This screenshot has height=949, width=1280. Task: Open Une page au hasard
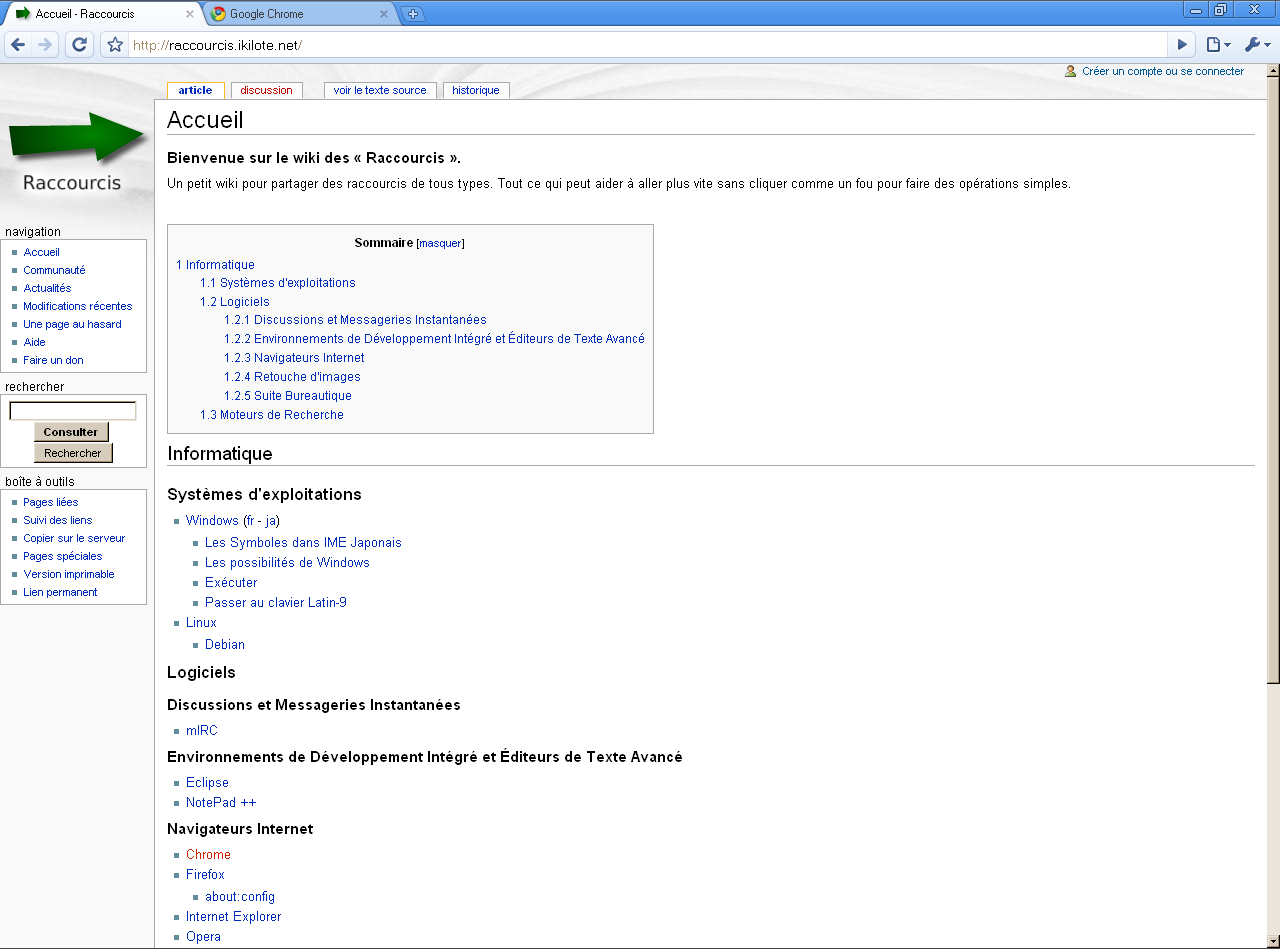pos(72,324)
